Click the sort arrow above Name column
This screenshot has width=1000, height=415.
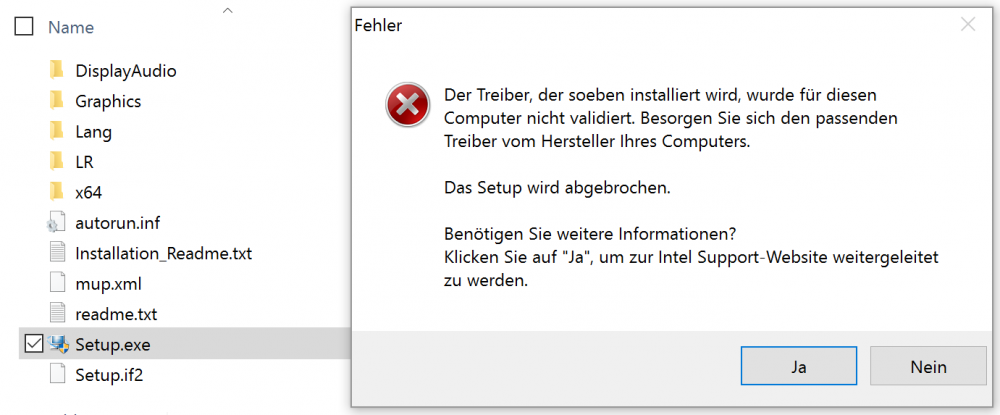tap(228, 11)
